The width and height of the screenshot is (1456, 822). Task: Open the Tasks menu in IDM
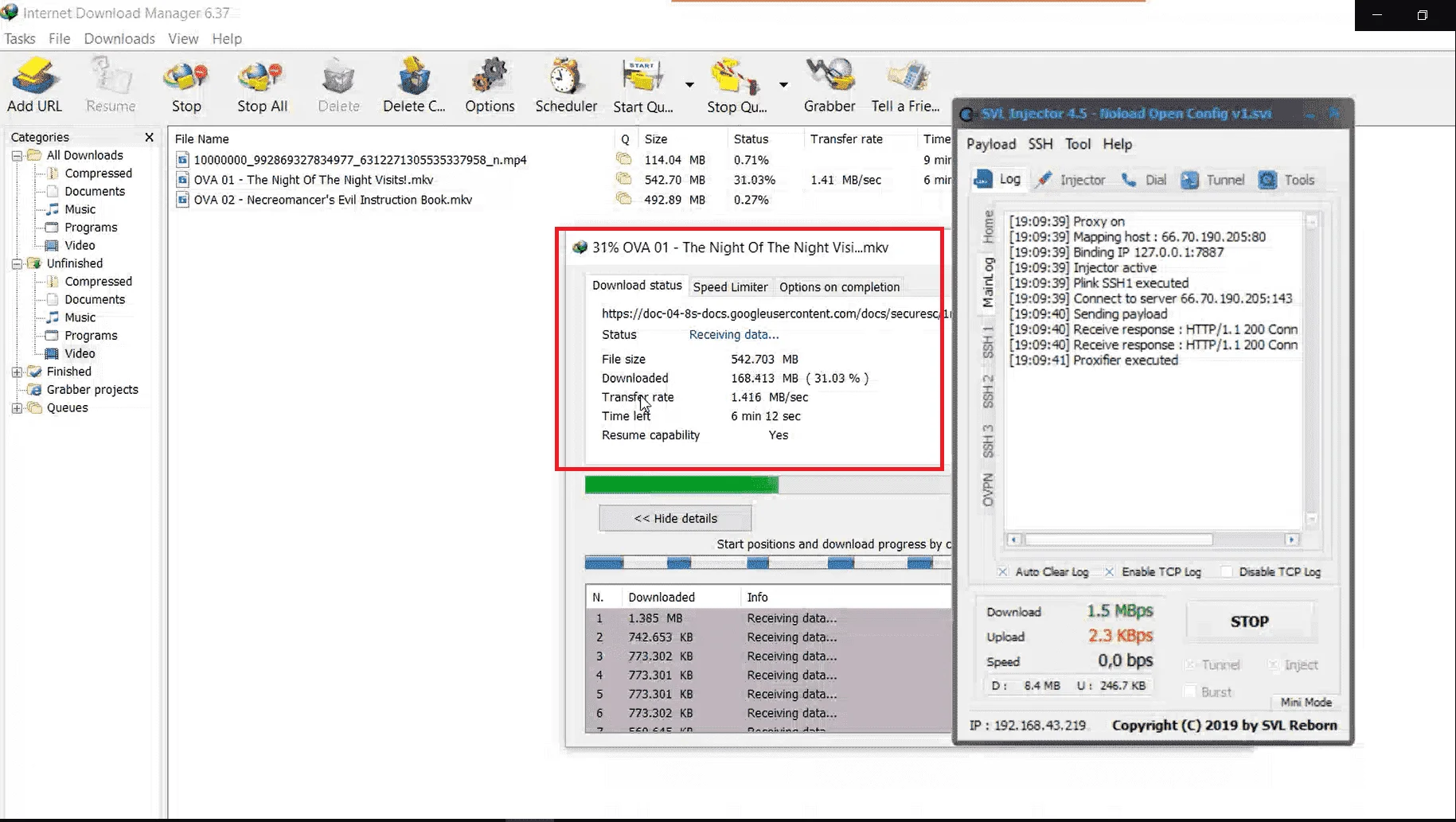(20, 38)
